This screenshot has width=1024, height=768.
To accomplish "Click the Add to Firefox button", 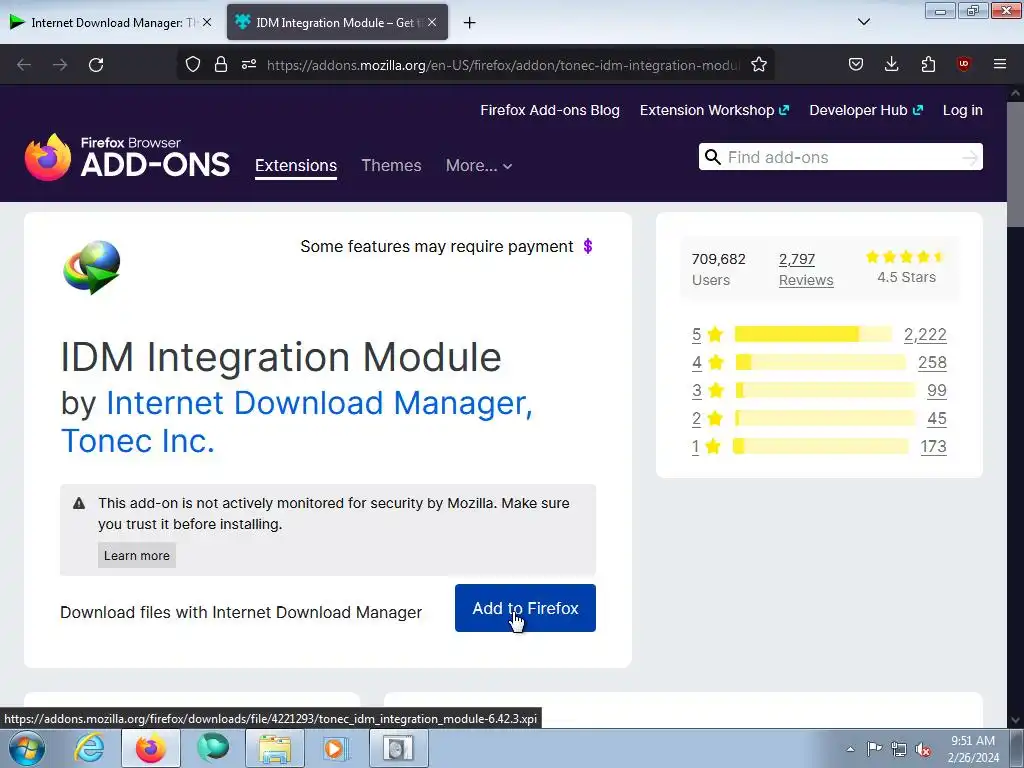I will 525,608.
